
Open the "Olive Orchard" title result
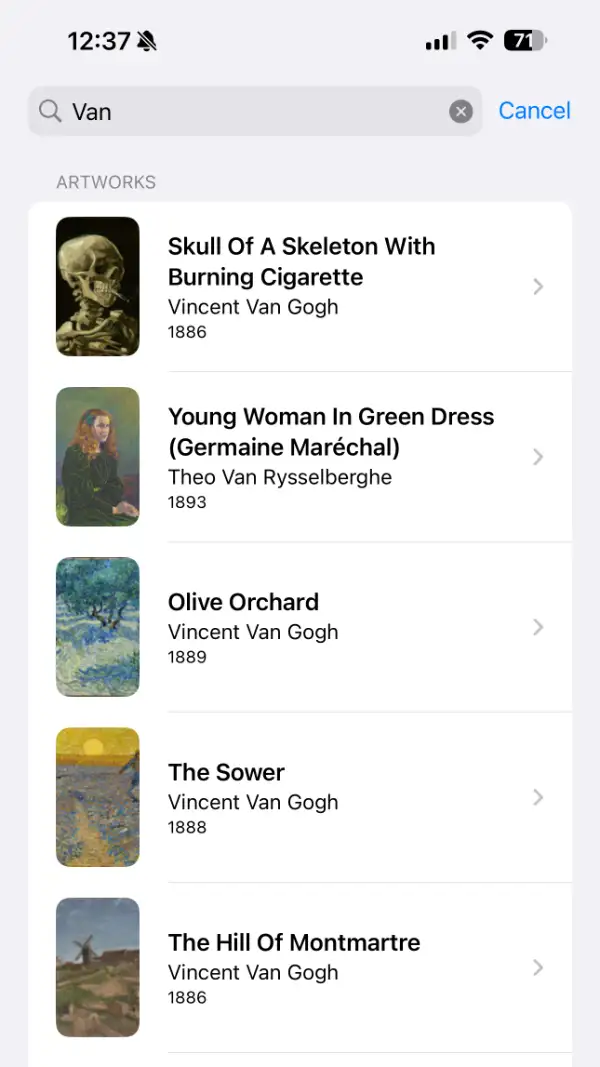tap(243, 602)
